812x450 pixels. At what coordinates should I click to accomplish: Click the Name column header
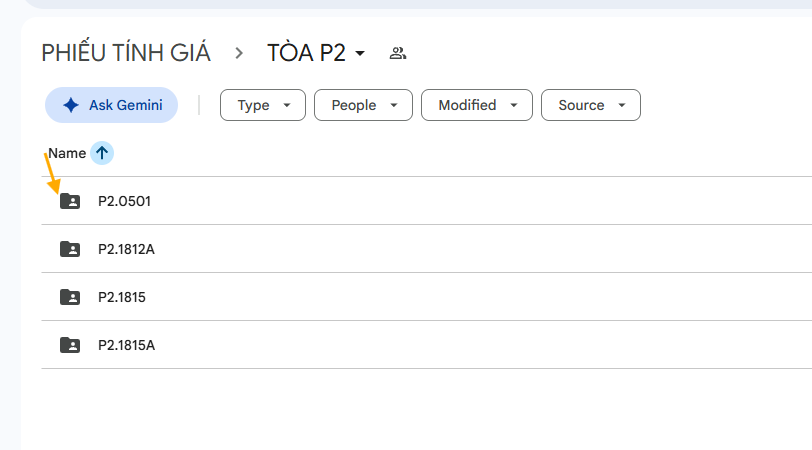[x=67, y=153]
